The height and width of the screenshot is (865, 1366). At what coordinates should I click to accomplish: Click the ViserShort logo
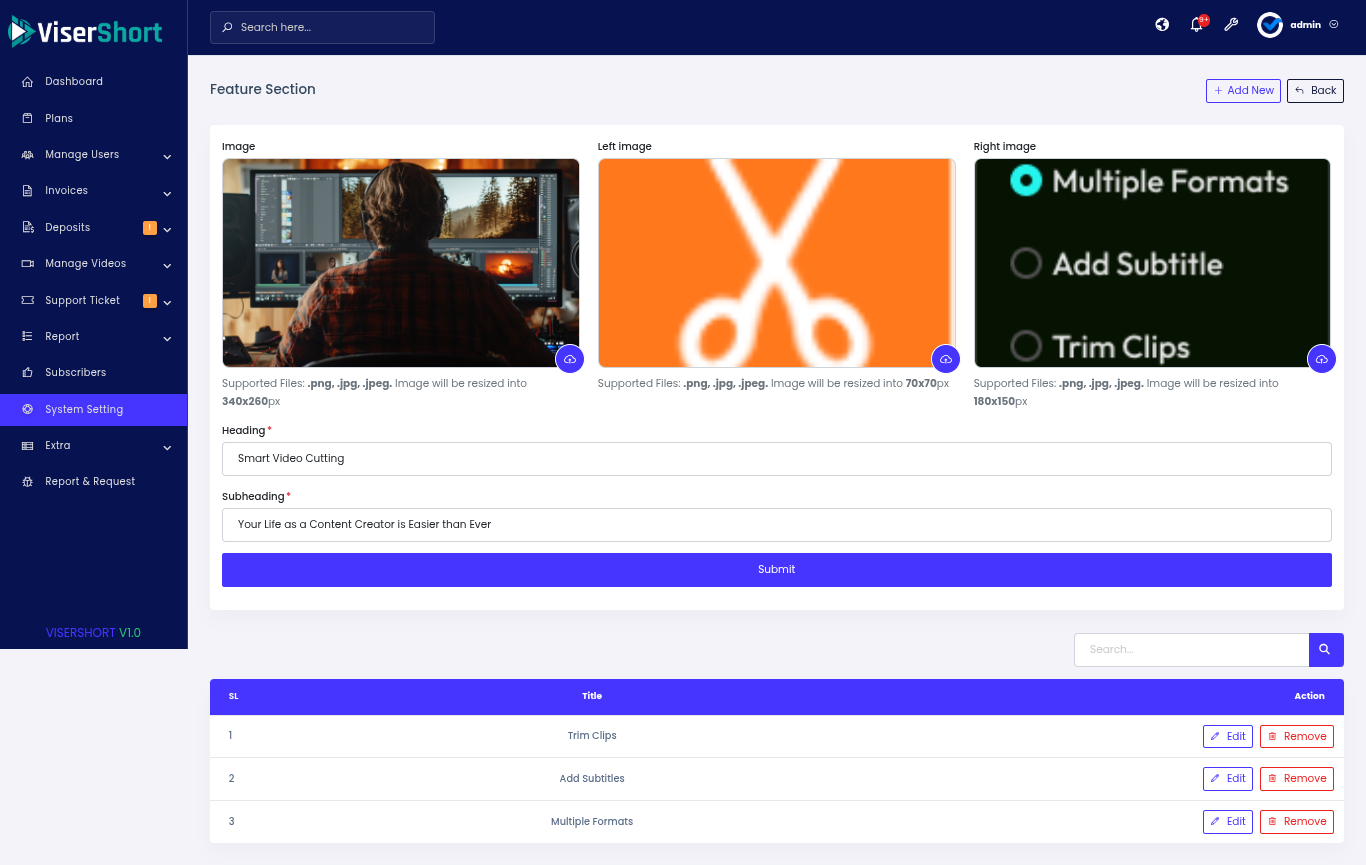pyautogui.click(x=86, y=31)
